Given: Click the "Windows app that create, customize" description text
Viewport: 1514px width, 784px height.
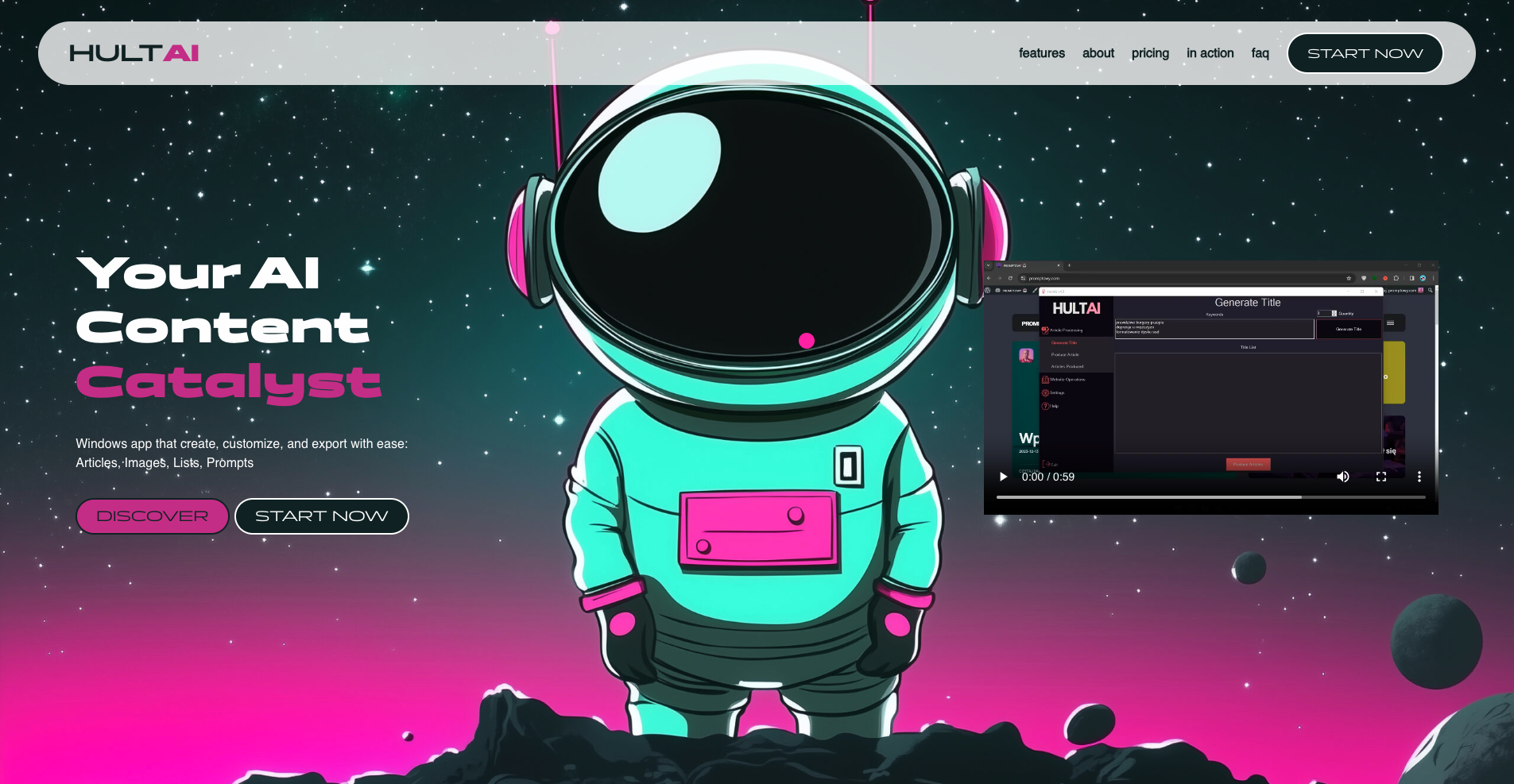Looking at the screenshot, I should 242,453.
